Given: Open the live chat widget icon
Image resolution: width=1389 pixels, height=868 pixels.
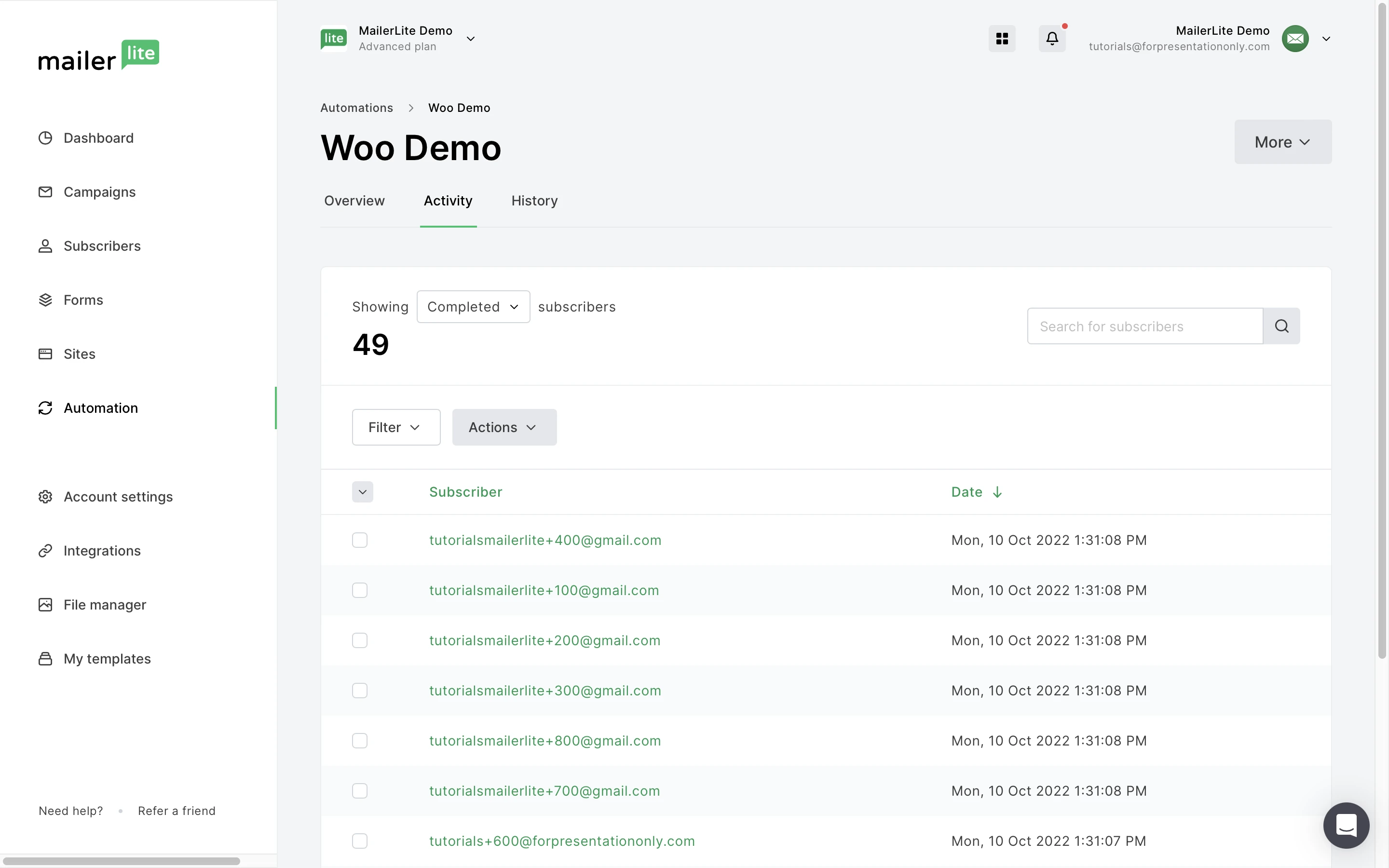Looking at the screenshot, I should click(1346, 825).
